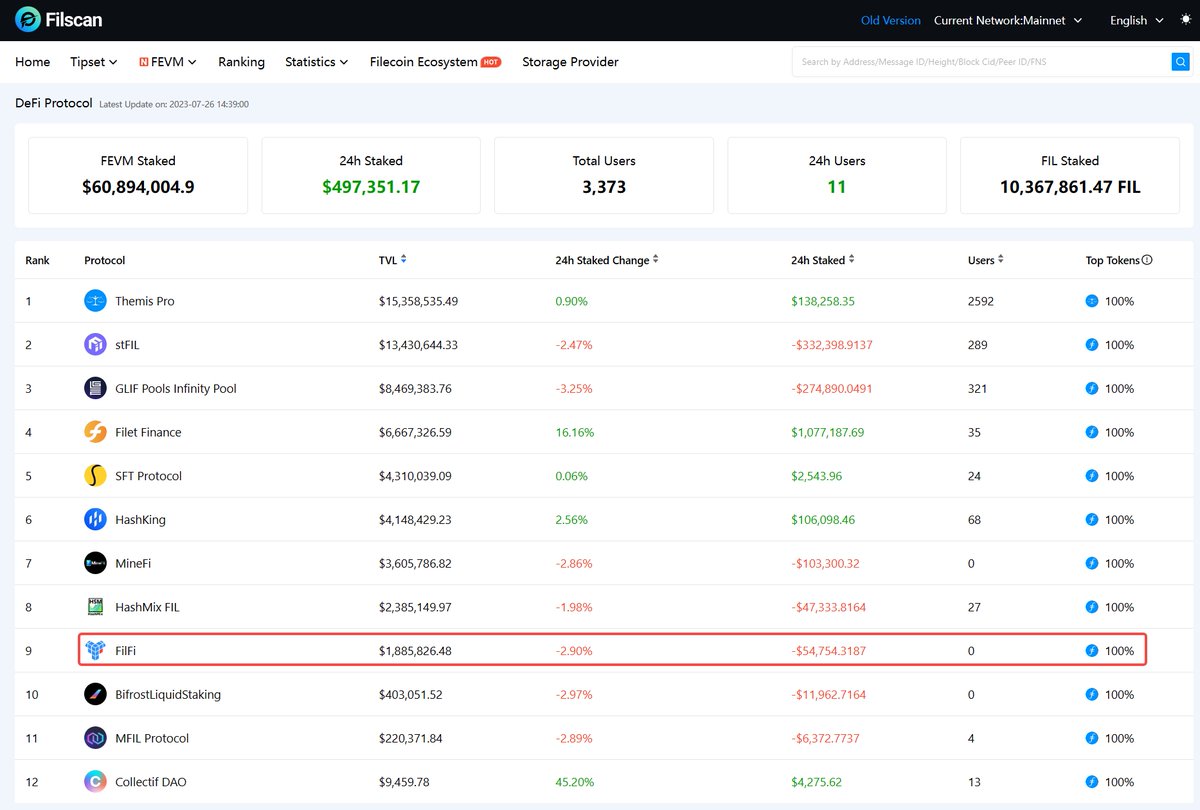Viewport: 1200px width, 810px height.
Task: Click the users count 2592
Action: point(982,301)
